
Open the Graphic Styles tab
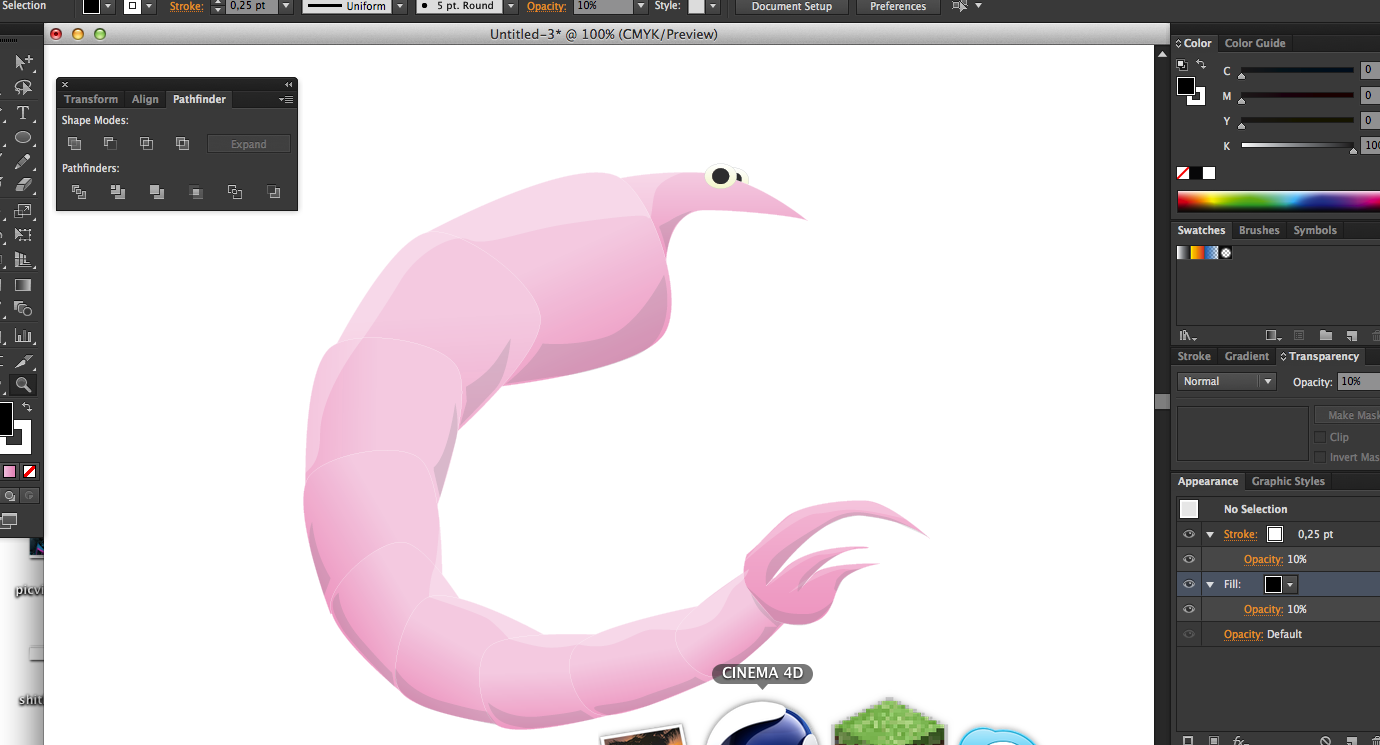click(1288, 481)
